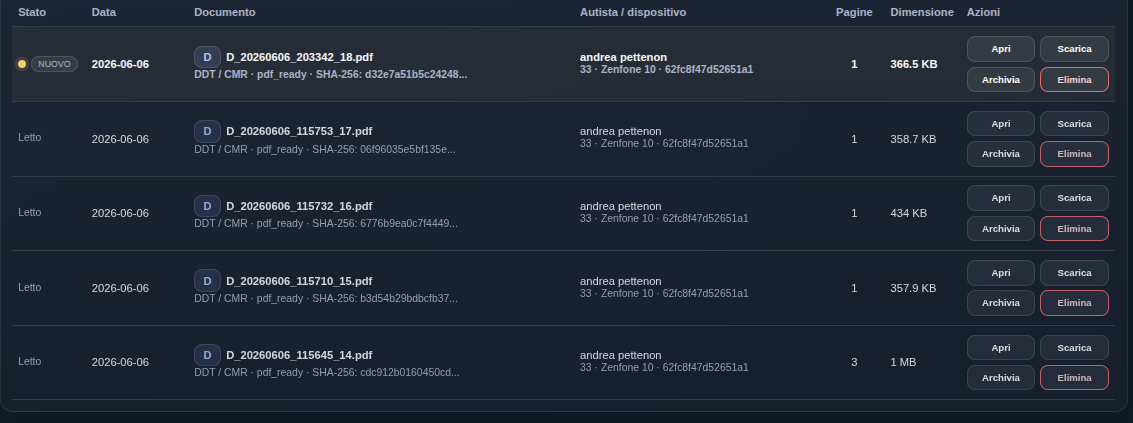
Task: Open the 3-page 1 MB document
Action: pos(1001,348)
